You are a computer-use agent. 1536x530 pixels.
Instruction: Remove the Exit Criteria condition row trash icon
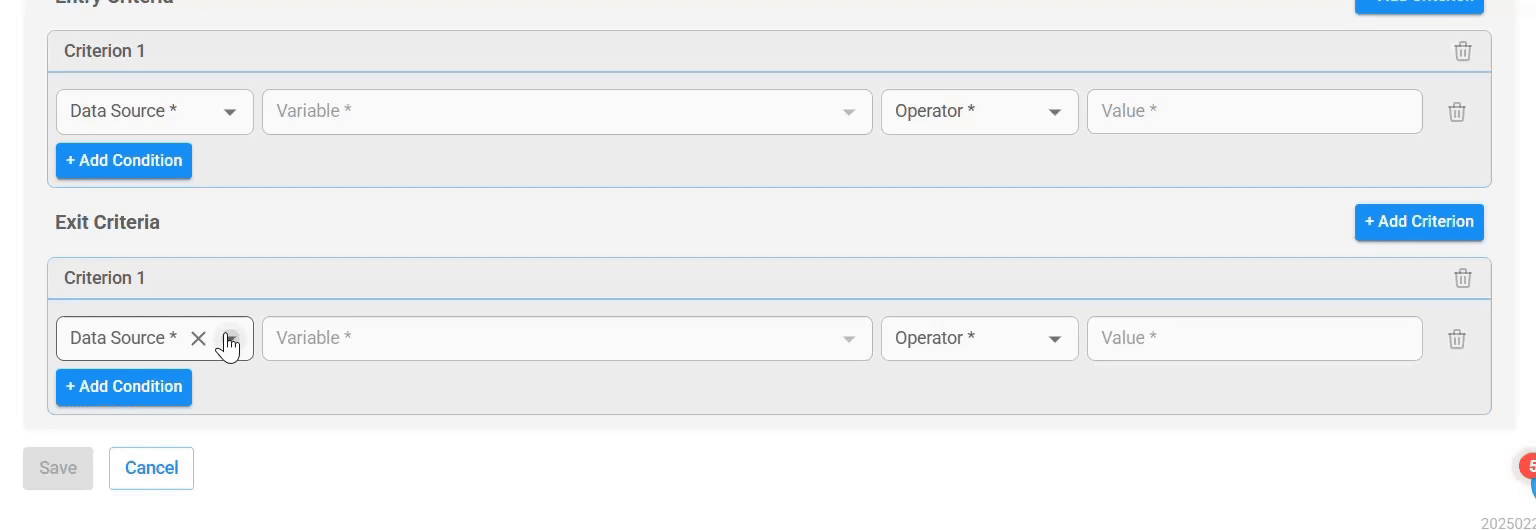1456,339
